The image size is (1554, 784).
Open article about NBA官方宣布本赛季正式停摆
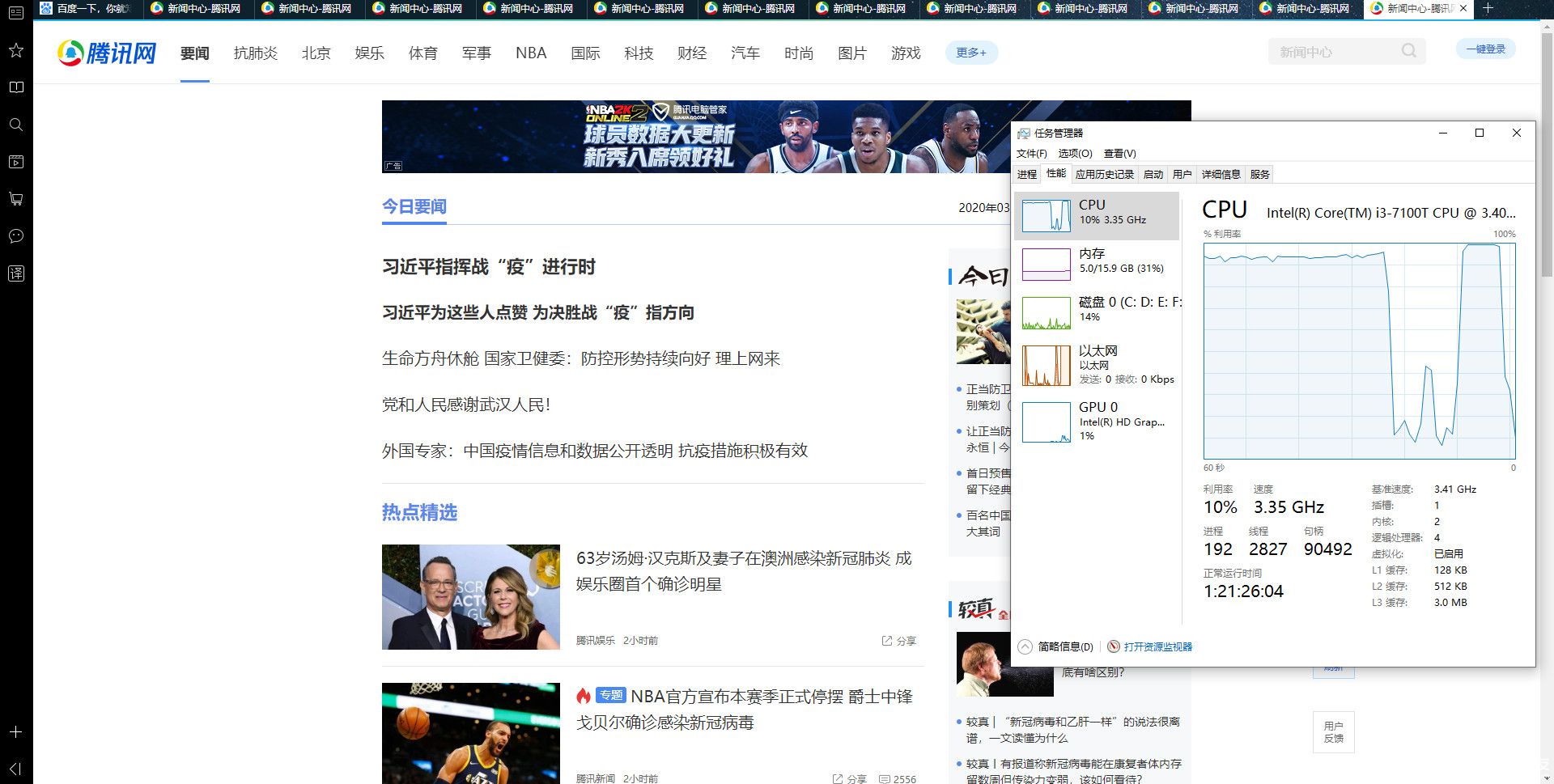coord(745,709)
